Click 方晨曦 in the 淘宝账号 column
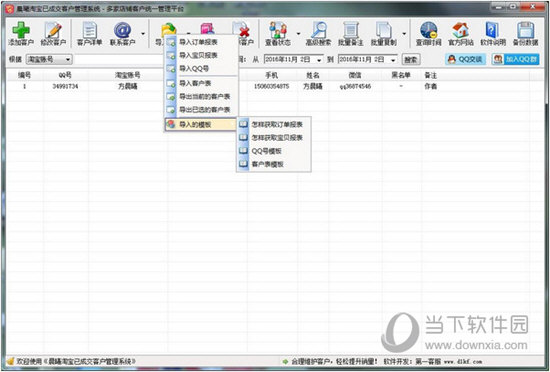Viewport: 550px width, 372px height. (128, 86)
